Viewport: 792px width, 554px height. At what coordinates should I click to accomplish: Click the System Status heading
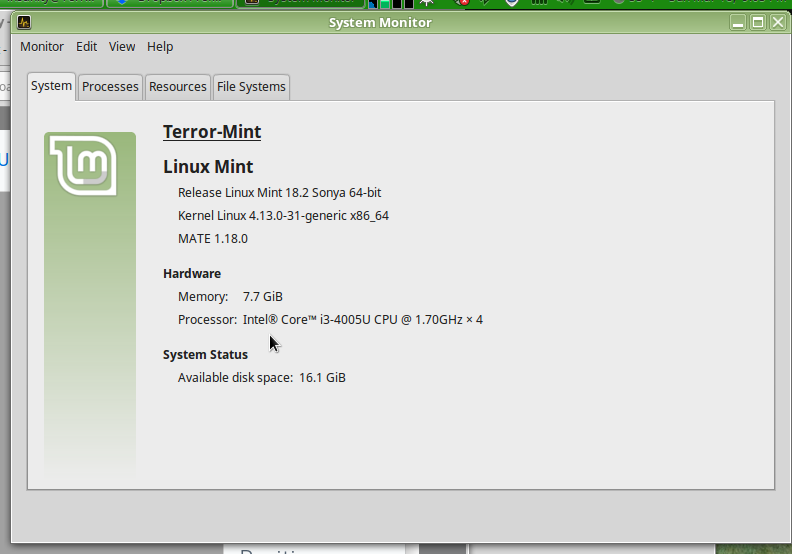click(x=205, y=355)
